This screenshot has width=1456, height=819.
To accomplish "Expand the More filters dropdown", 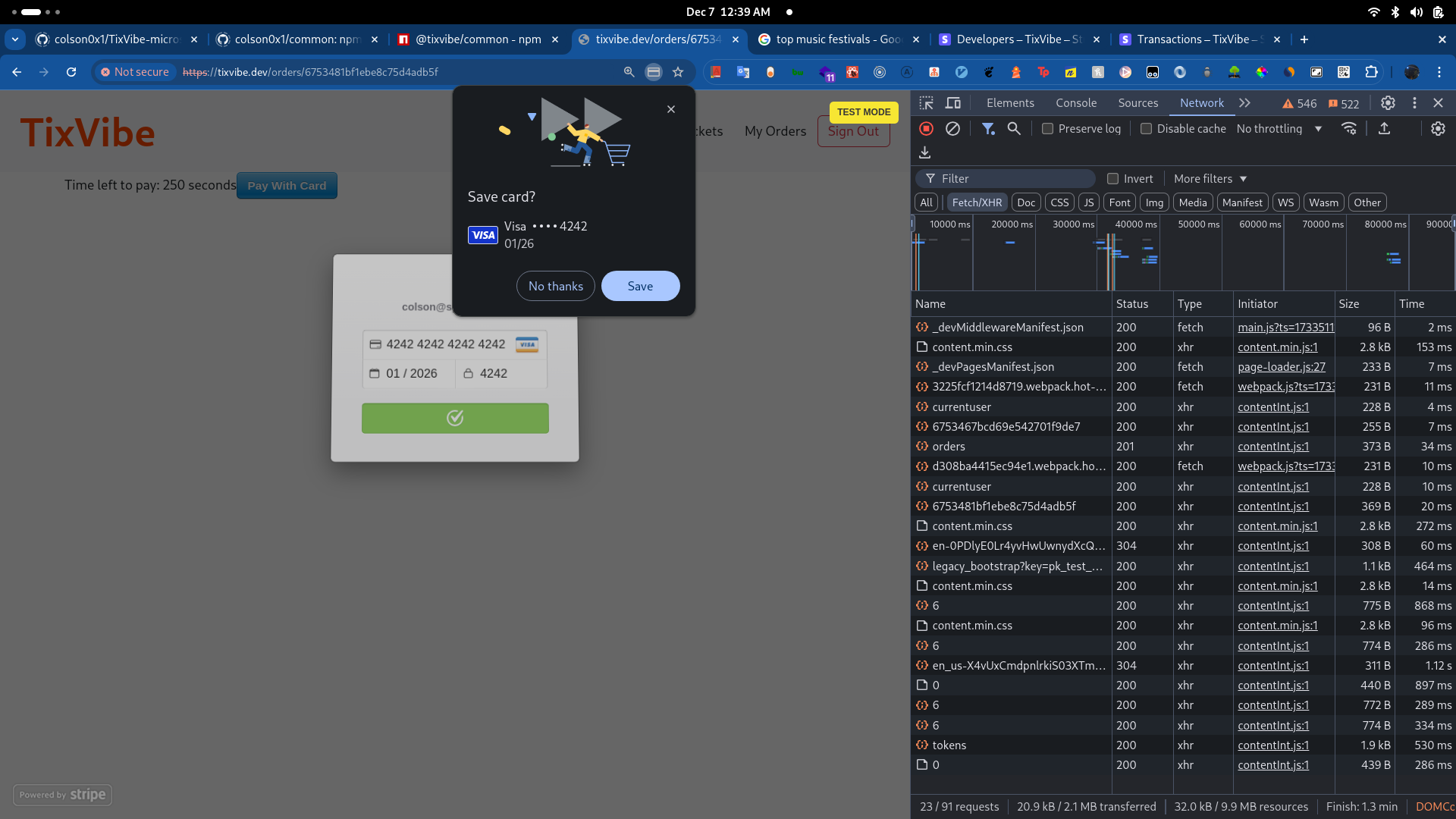I will point(1210,179).
